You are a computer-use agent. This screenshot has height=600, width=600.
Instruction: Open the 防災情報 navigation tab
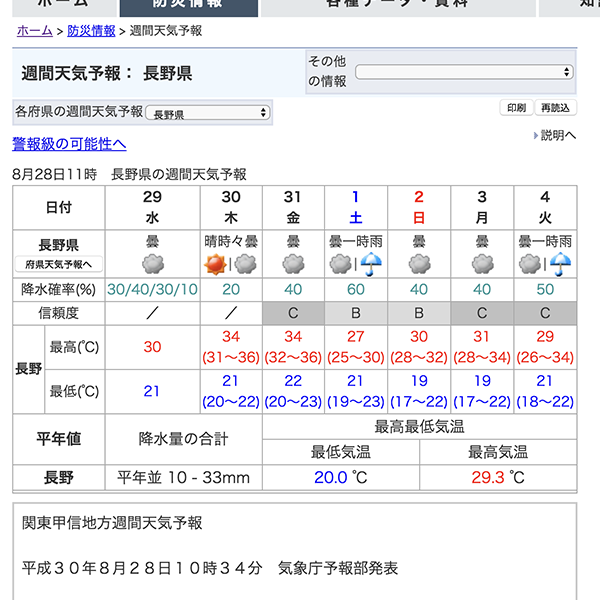[189, 6]
